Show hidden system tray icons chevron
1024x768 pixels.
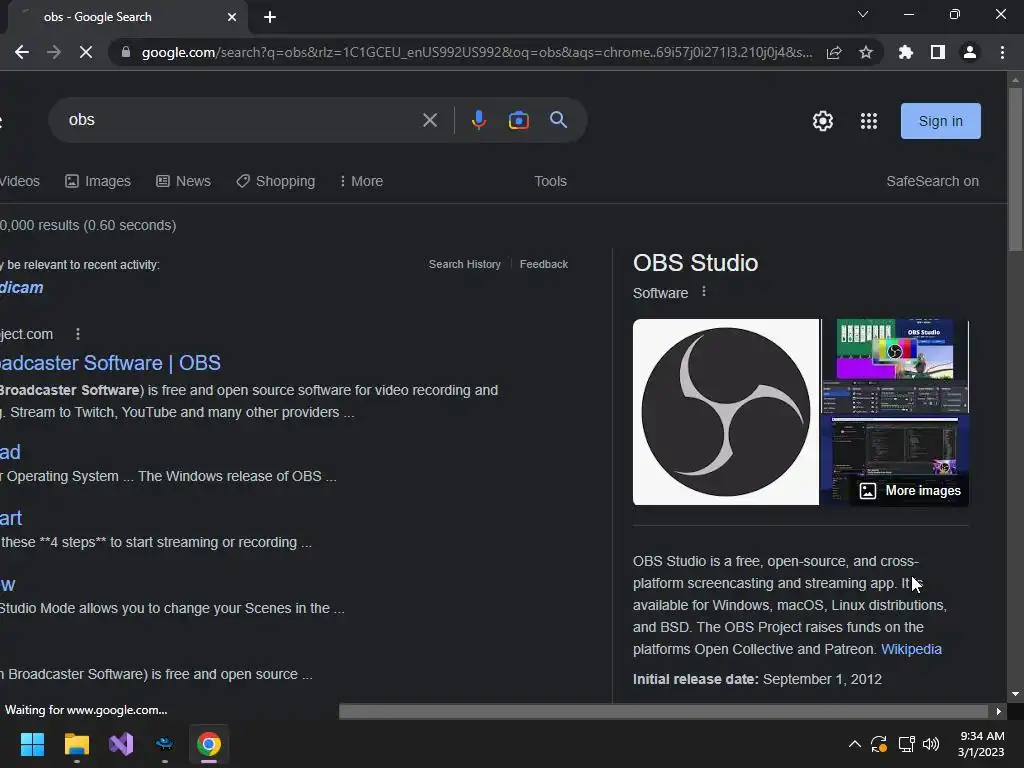[x=854, y=744]
